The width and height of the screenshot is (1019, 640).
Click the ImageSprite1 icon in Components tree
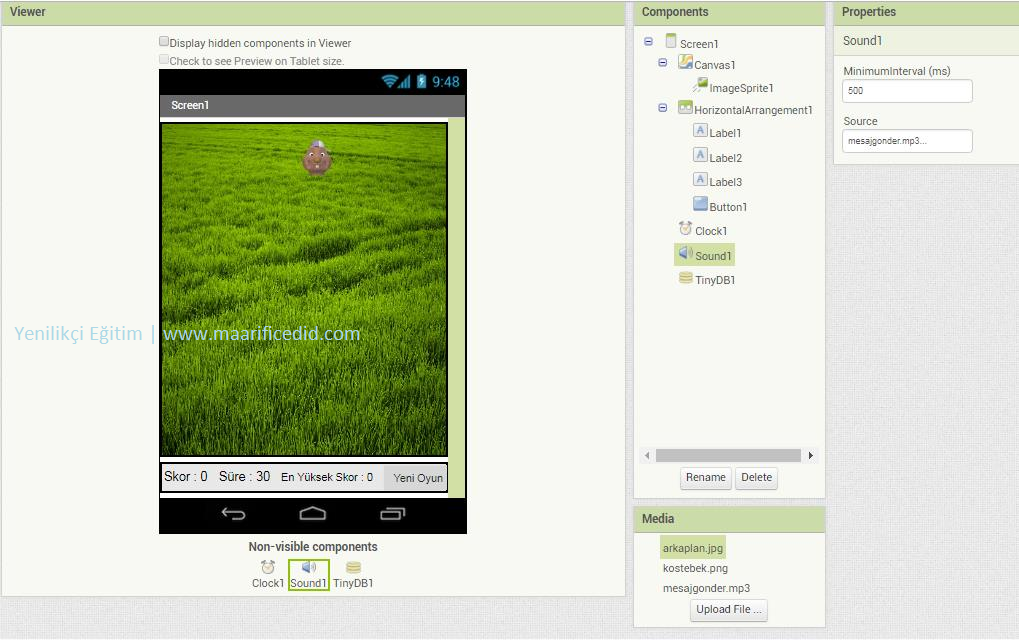coord(700,85)
